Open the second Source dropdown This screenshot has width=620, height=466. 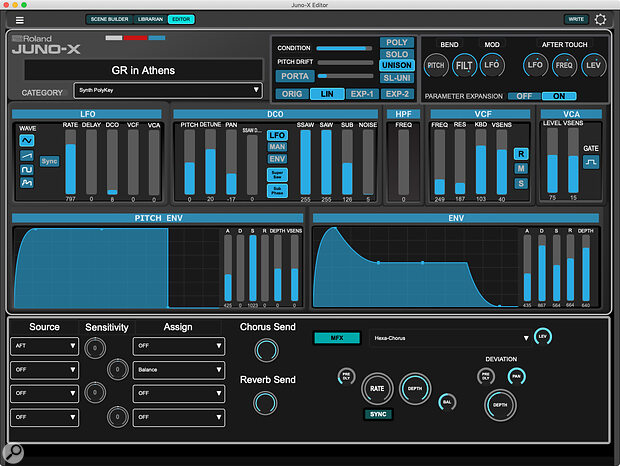pyautogui.click(x=45, y=370)
